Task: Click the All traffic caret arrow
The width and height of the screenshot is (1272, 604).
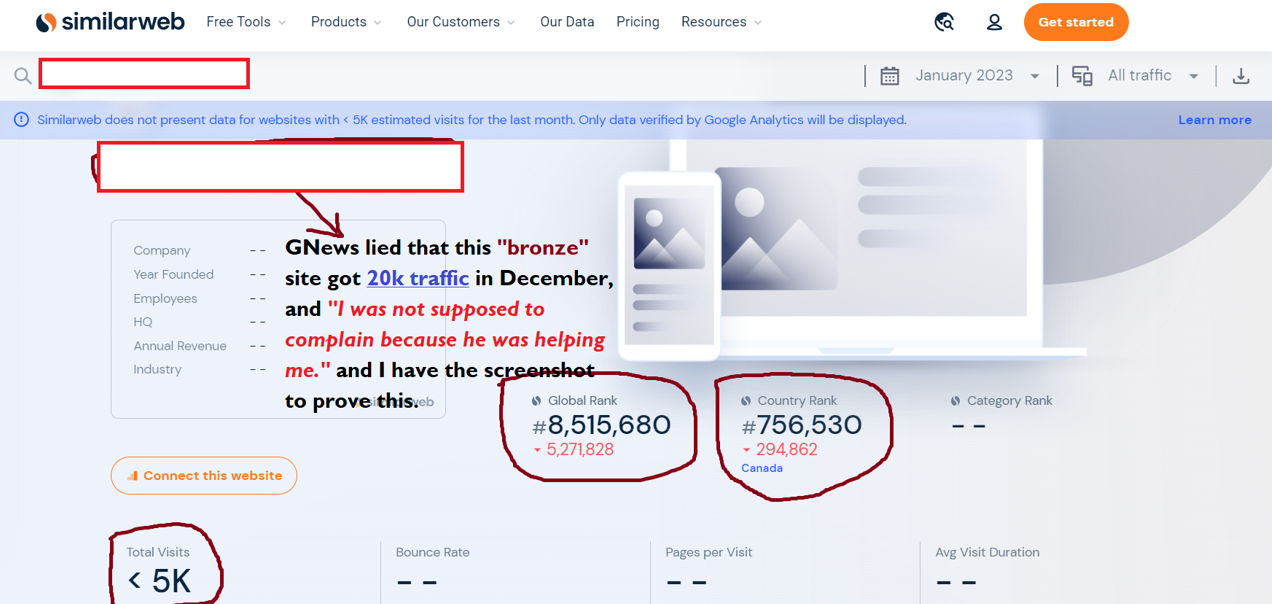Action: click(1193, 77)
